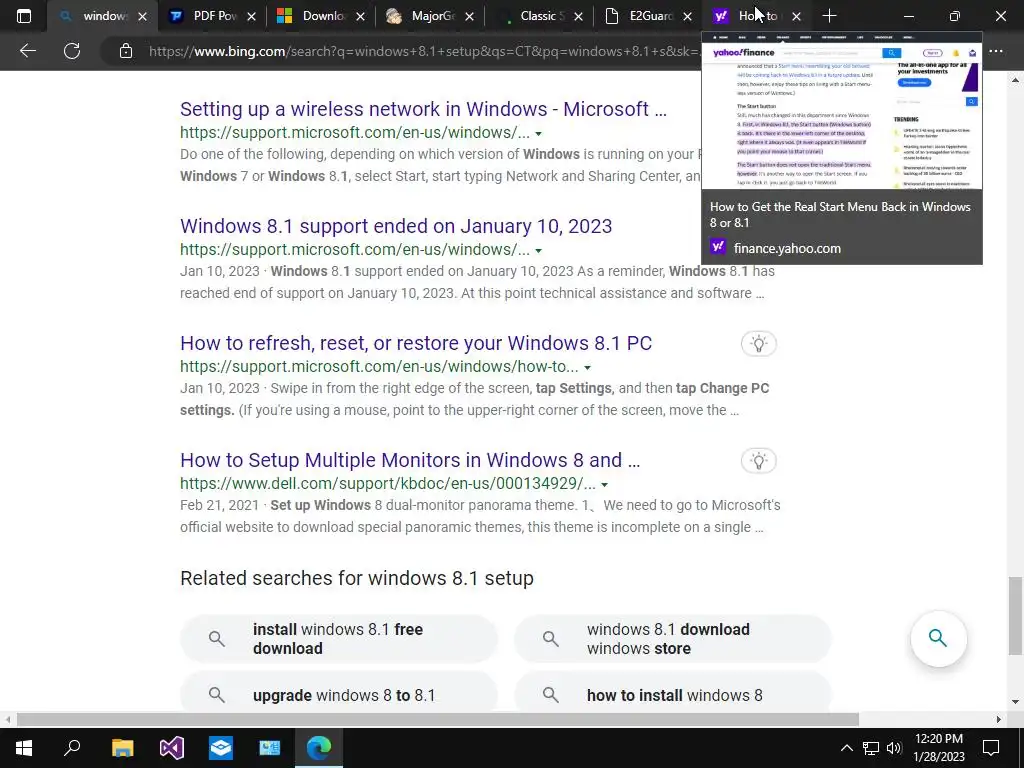Click the vertical page scrollbar thumb
Image resolution: width=1024 pixels, height=768 pixels.
tap(1016, 615)
